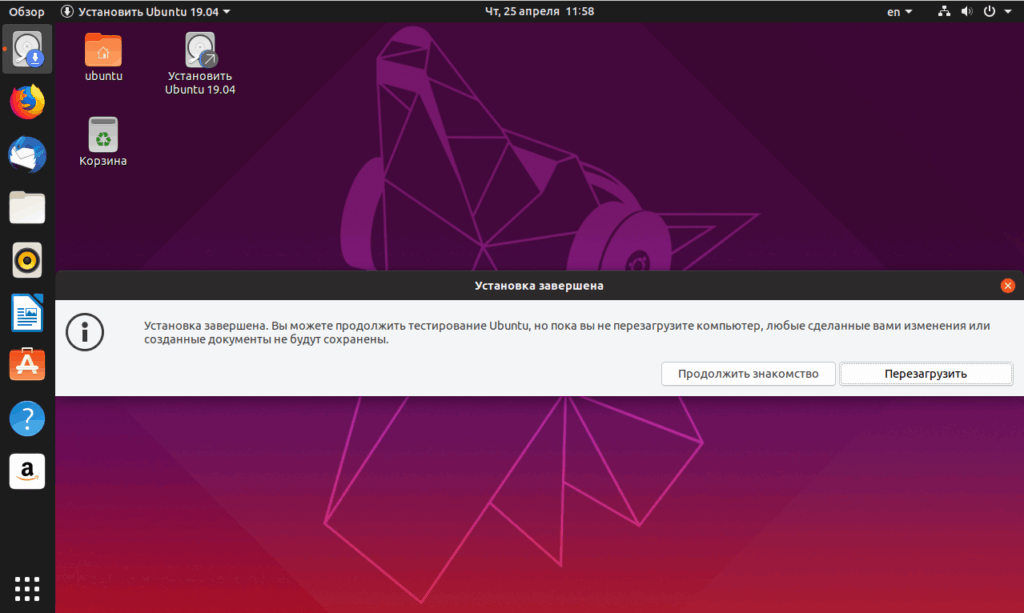
Task: Click the info icon in the dialog
Action: 85,332
